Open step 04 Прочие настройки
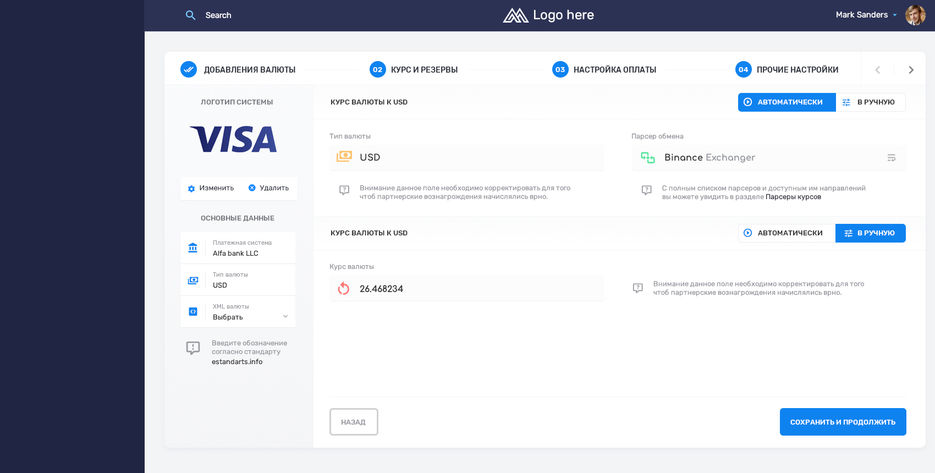The height and width of the screenshot is (473, 935). 787,69
